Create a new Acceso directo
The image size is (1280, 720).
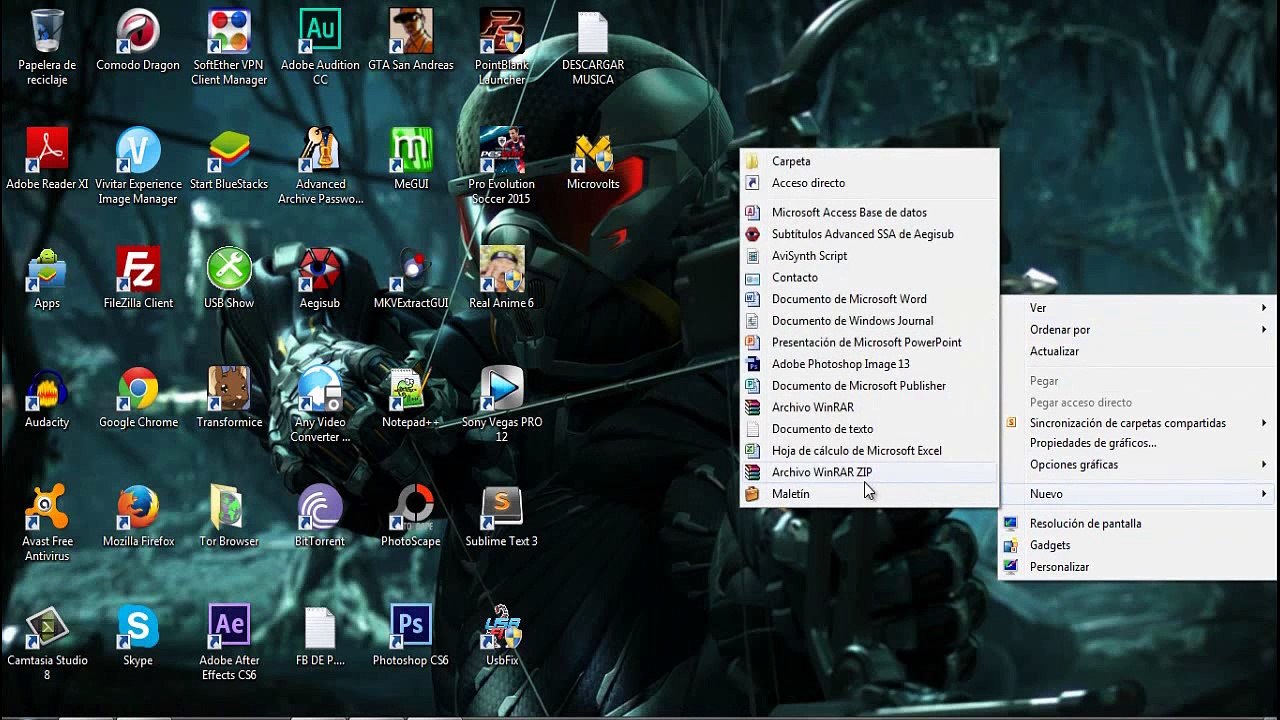[x=869, y=183]
